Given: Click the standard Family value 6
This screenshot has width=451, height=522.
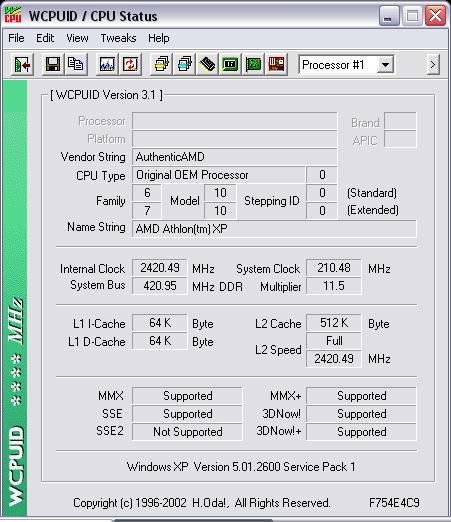Looking at the screenshot, I should point(147,193).
